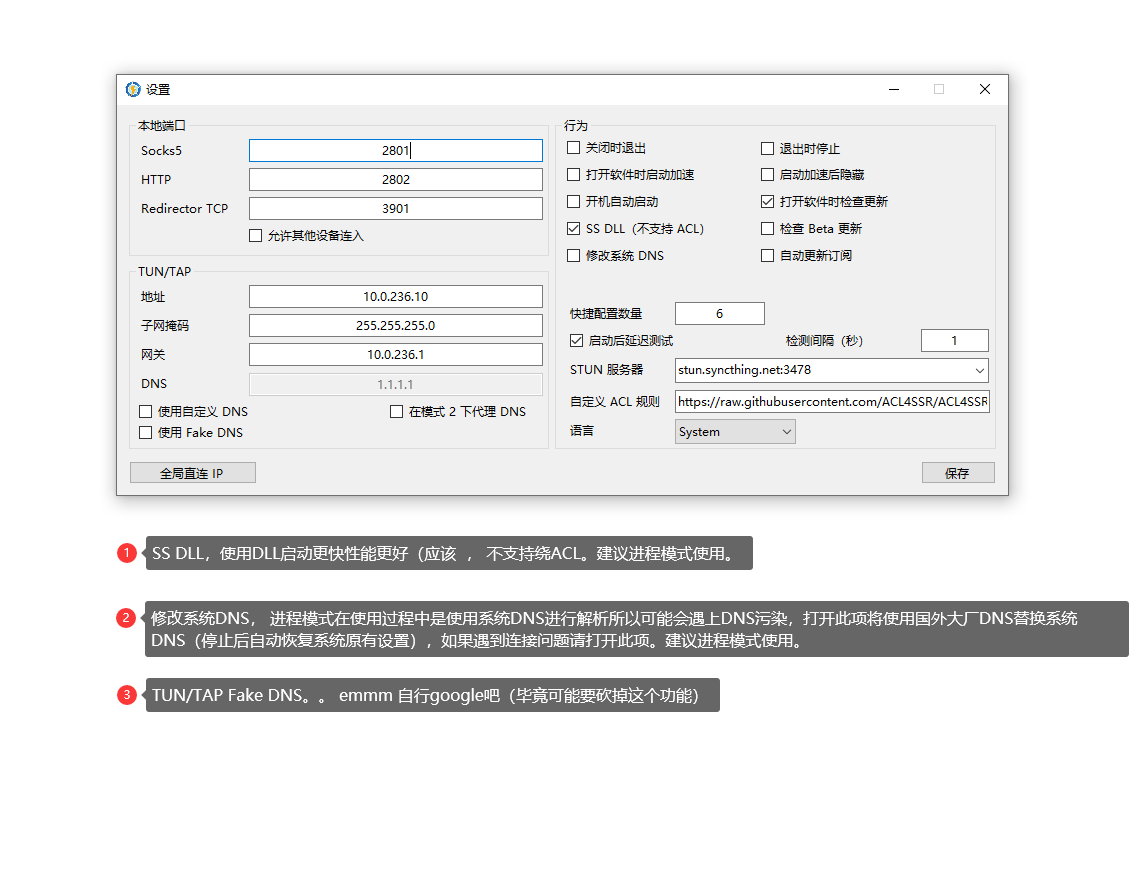Enable 允许其他设备连入 checkbox
1130x885 pixels.
click(256, 236)
